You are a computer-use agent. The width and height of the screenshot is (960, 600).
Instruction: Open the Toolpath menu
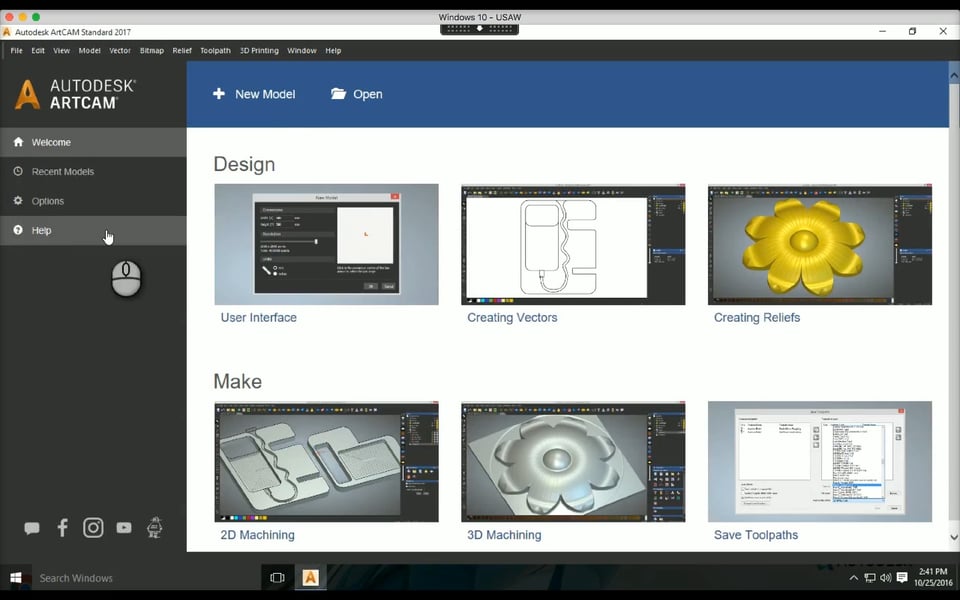tap(216, 51)
